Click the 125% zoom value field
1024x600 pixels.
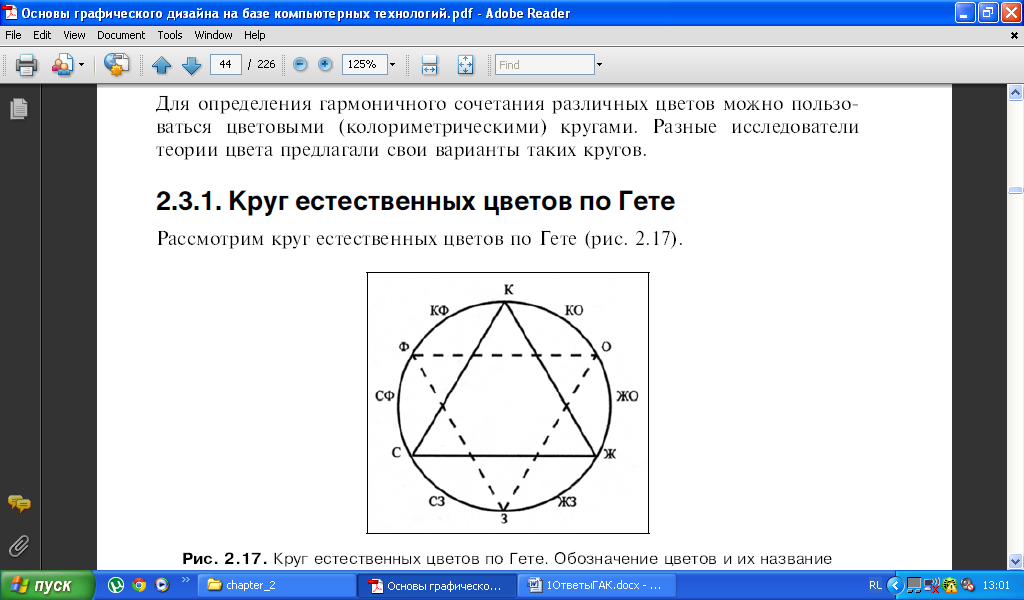click(x=364, y=64)
